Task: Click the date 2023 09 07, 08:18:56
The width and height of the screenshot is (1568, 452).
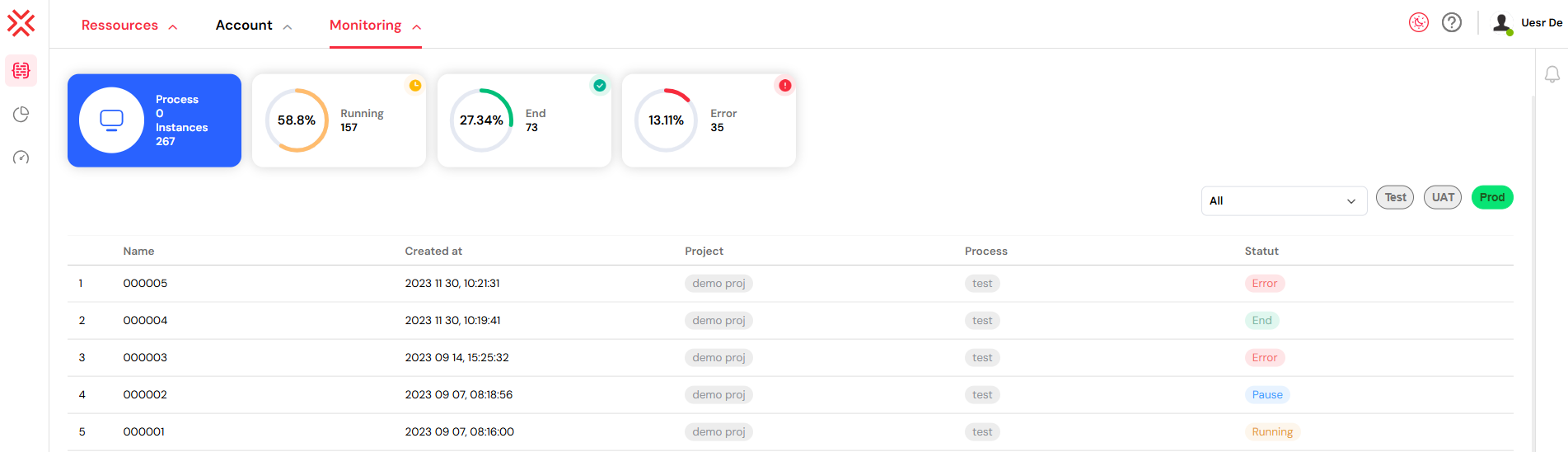Action: pos(458,394)
